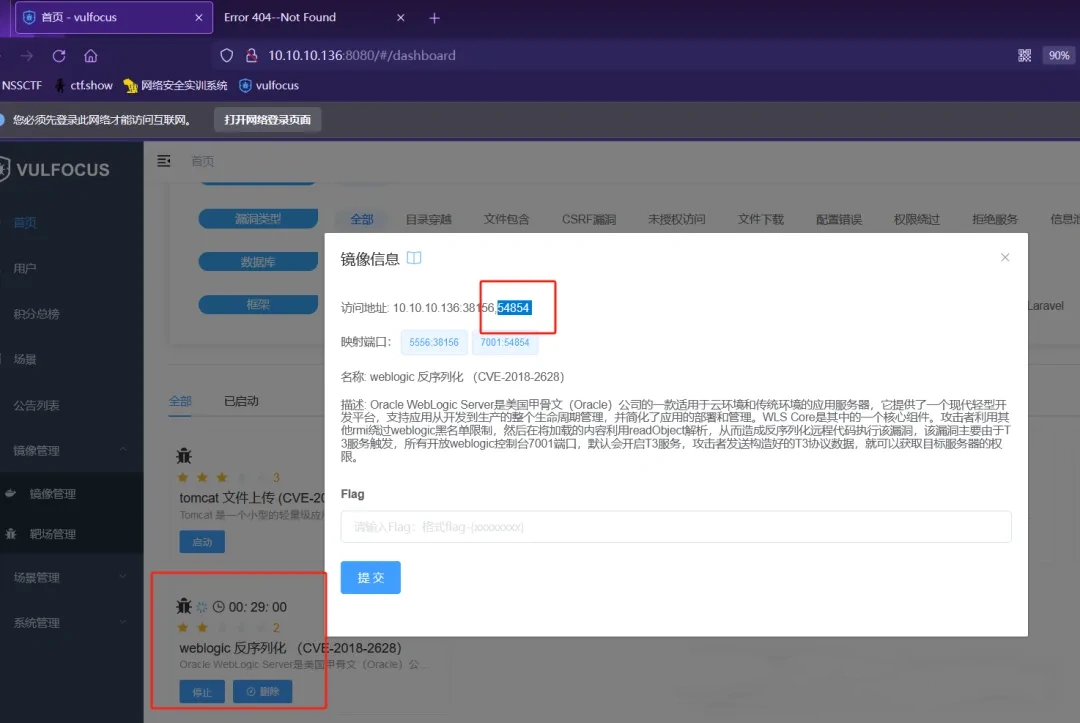This screenshot has height=723, width=1080.
Task: Open the 网络安全实训系统 bookmark
Action: click(x=176, y=85)
